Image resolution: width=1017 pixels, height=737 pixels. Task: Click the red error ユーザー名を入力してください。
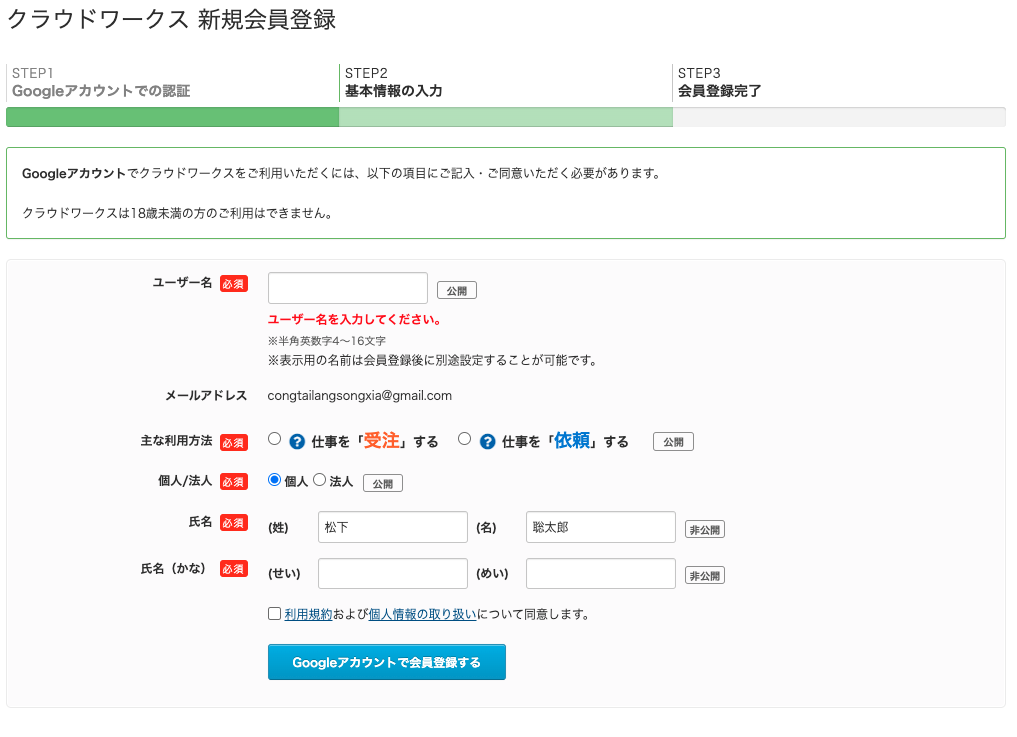point(355,319)
